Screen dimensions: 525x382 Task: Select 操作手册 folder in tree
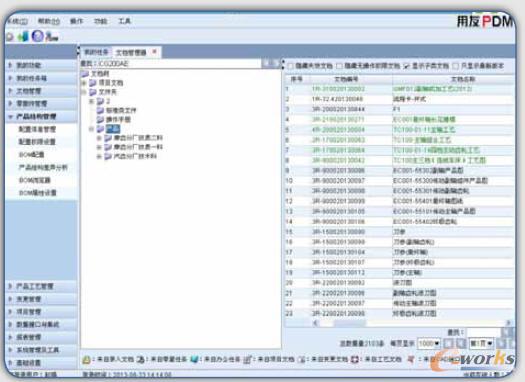(x=118, y=119)
